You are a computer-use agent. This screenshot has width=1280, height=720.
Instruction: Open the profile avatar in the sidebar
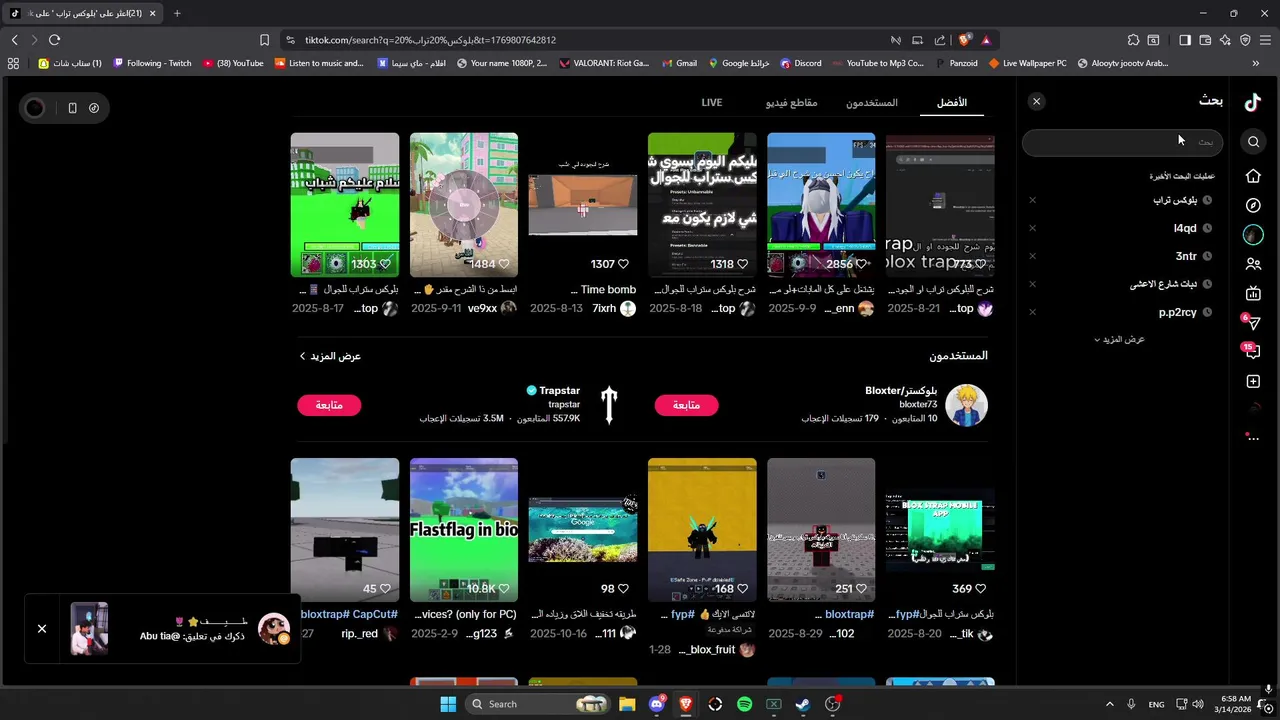[x=1253, y=235]
